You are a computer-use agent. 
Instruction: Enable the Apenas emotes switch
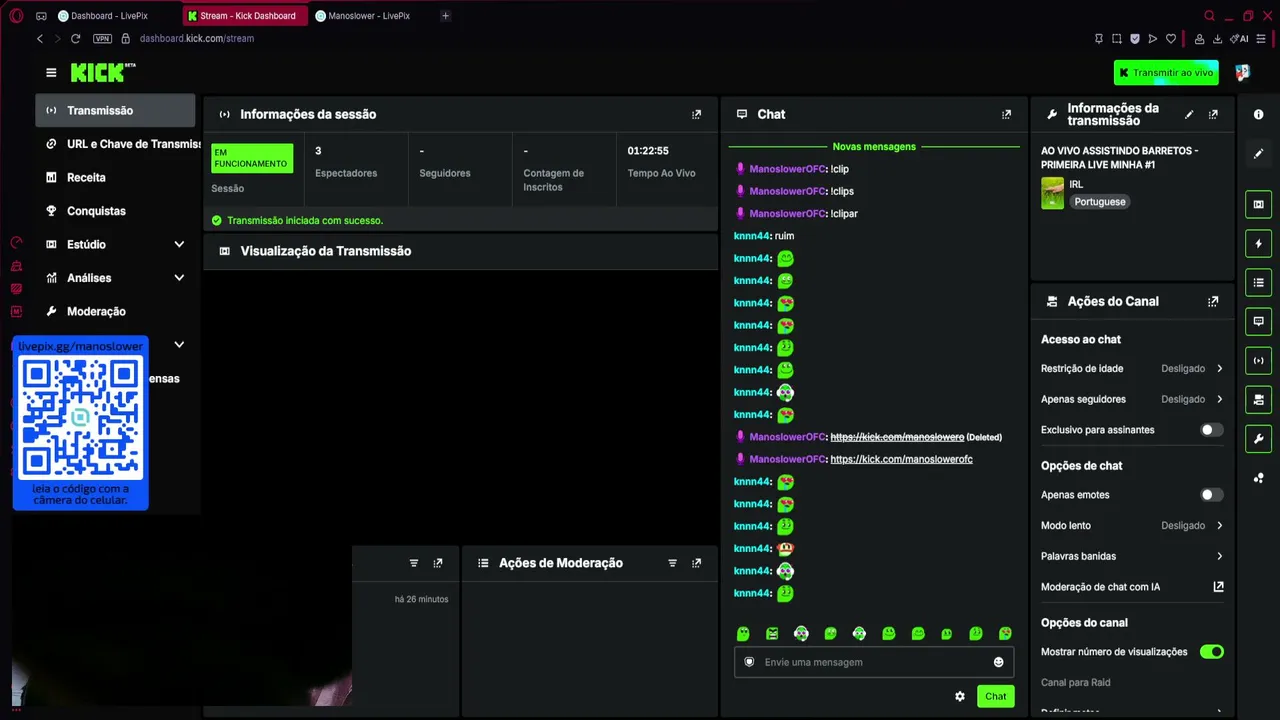pyautogui.click(x=1211, y=495)
